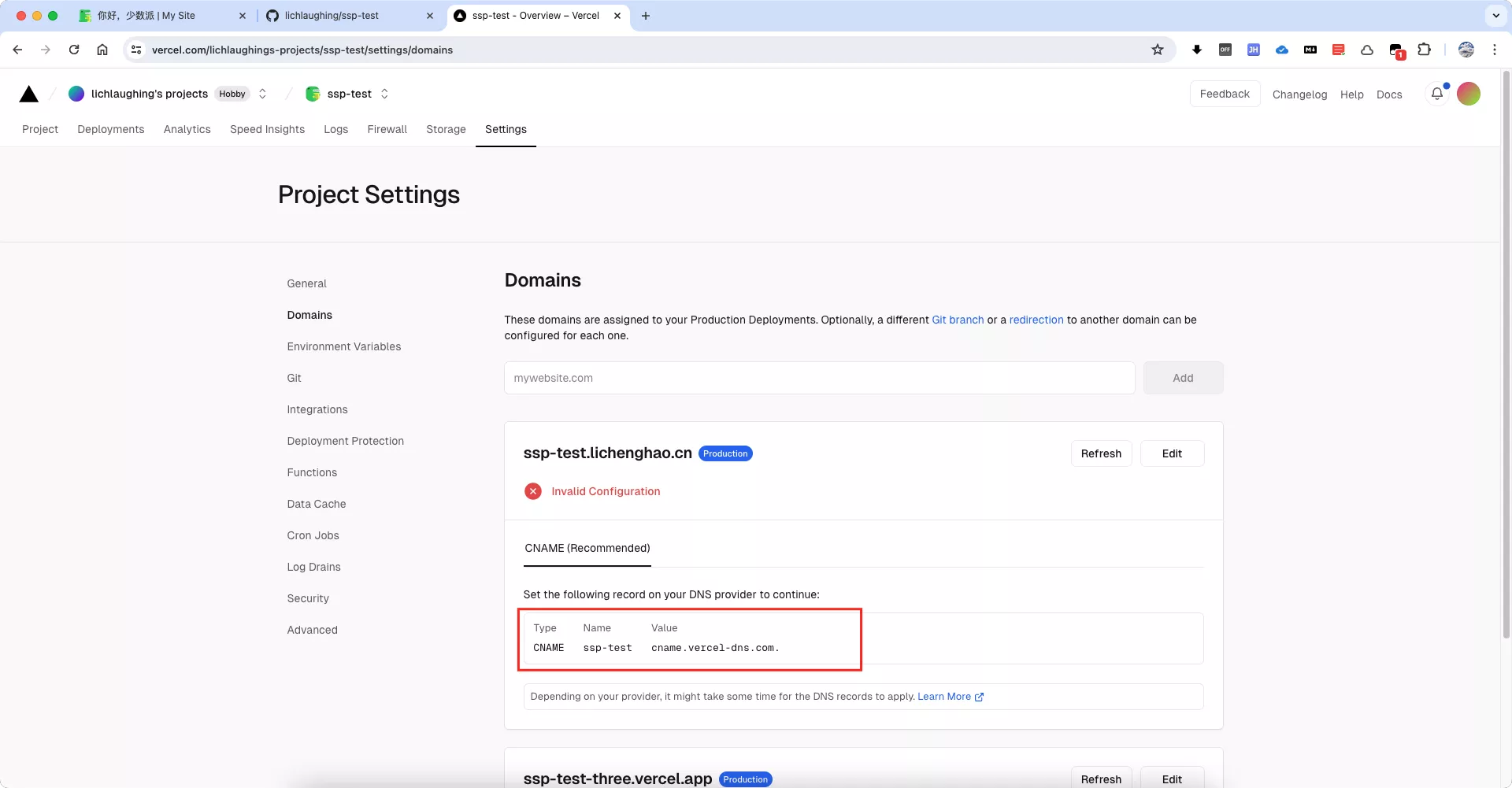Image resolution: width=1512 pixels, height=788 pixels.
Task: Click Edit for ssp-test.lichenghao.cn domain
Action: pos(1171,453)
